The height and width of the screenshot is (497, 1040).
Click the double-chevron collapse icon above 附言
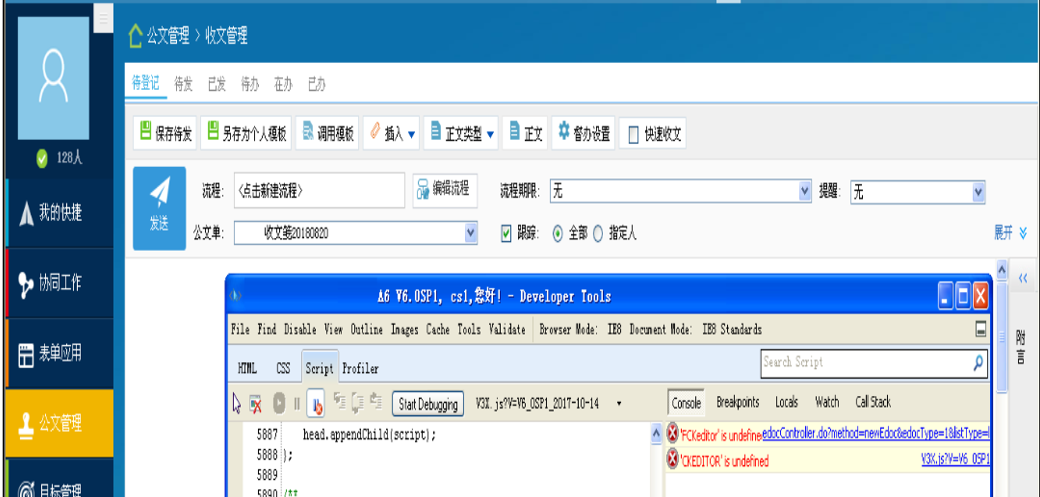click(1023, 279)
